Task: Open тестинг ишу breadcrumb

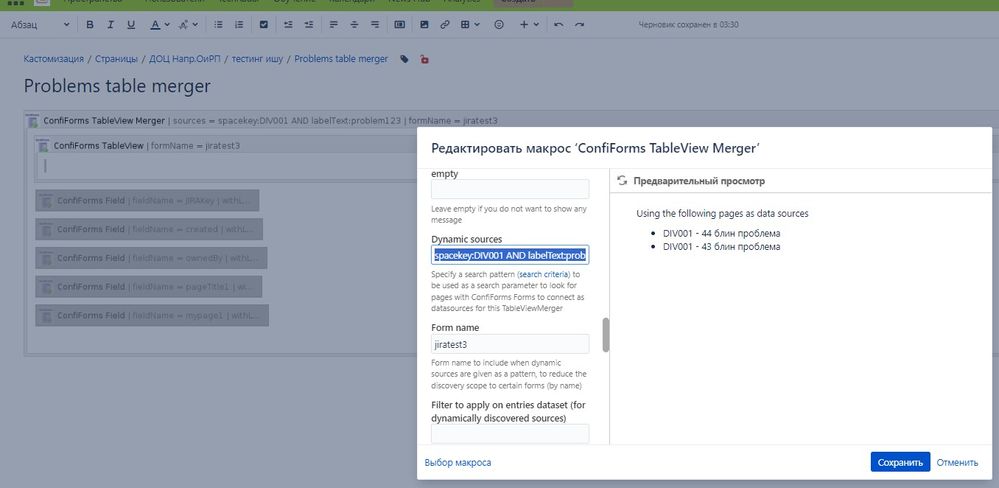Action: pos(257,59)
